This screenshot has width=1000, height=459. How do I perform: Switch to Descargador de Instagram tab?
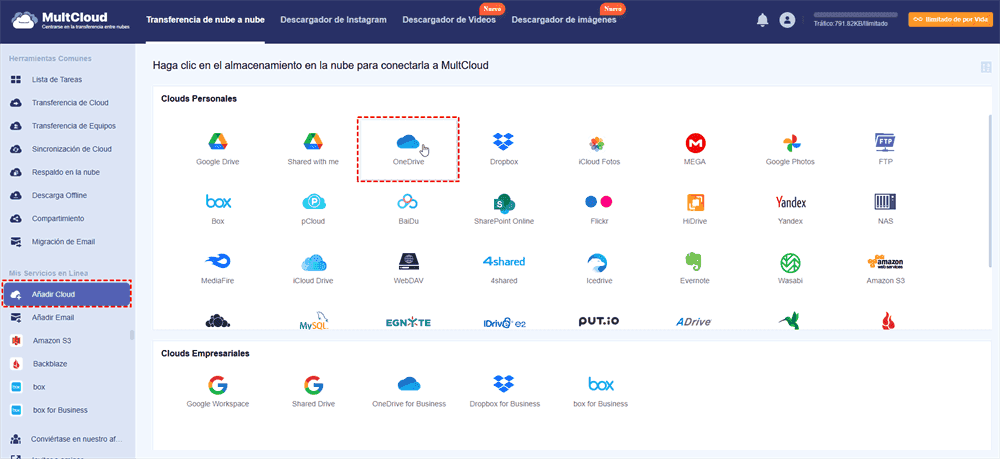(x=334, y=20)
